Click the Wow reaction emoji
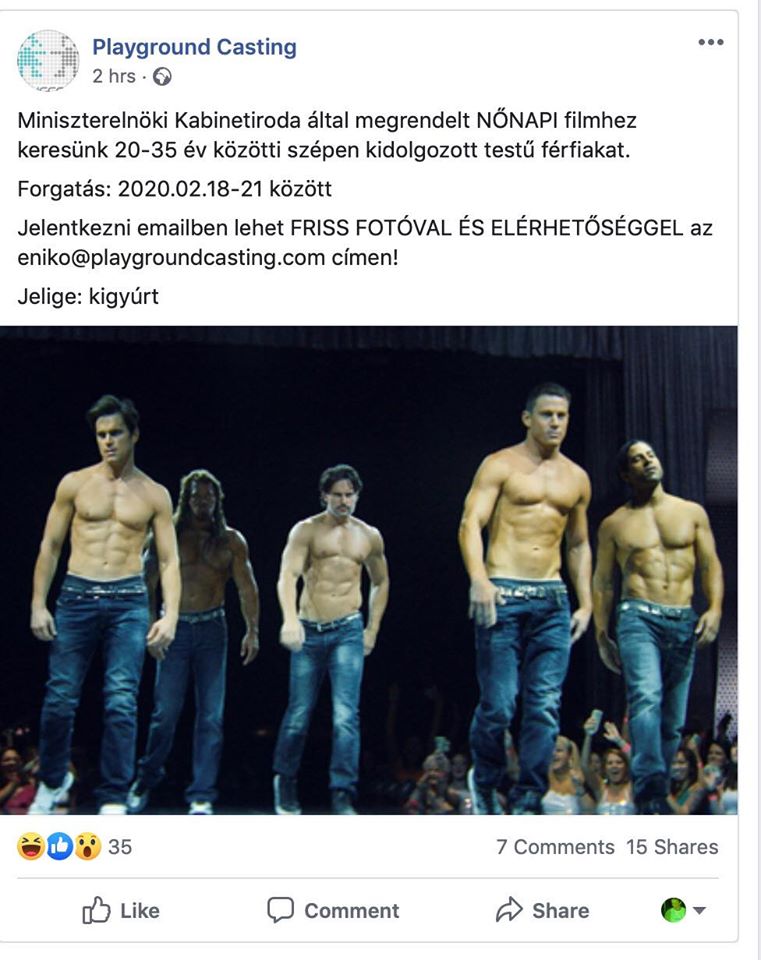This screenshot has width=761, height=960. pos(88,847)
